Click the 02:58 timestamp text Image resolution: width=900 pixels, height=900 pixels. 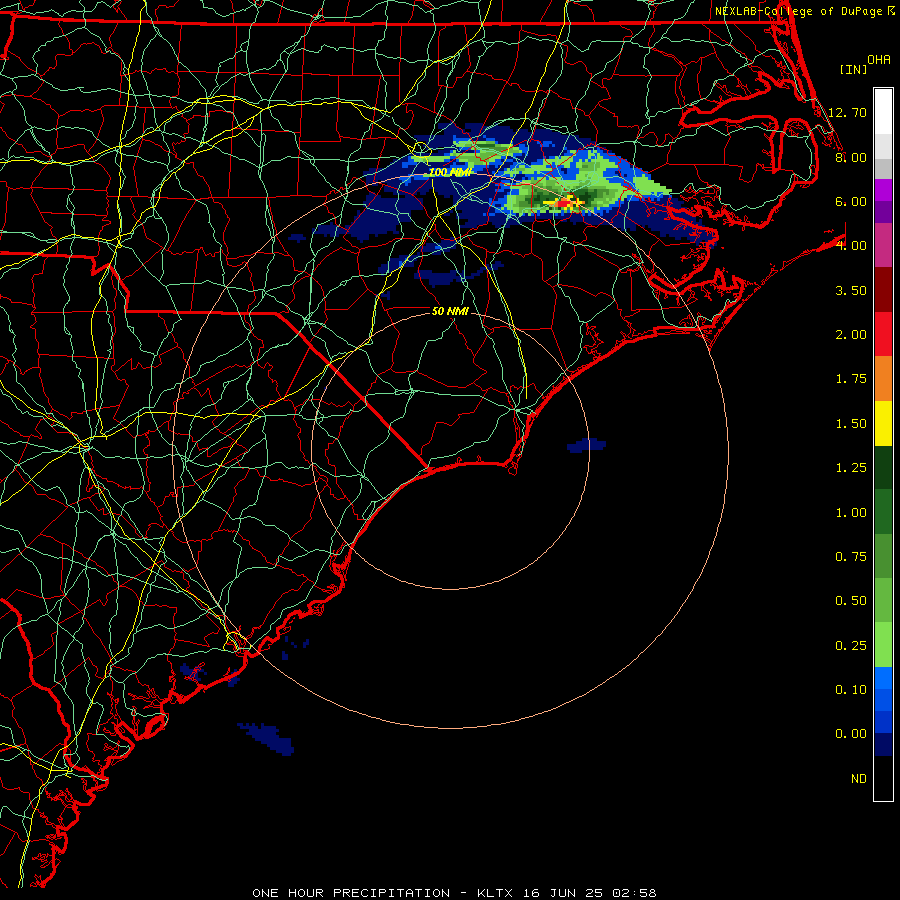pos(634,893)
